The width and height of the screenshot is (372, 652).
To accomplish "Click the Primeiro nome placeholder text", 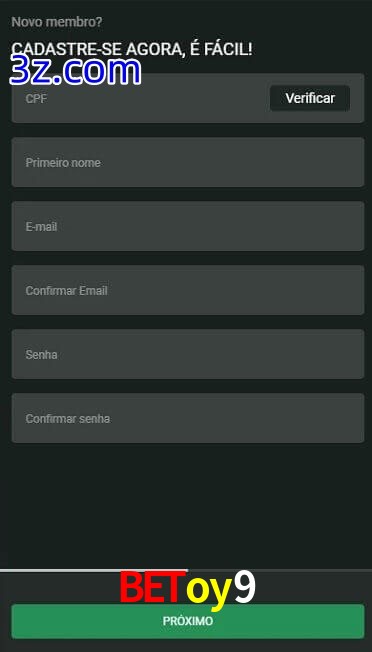I will pos(63,163).
